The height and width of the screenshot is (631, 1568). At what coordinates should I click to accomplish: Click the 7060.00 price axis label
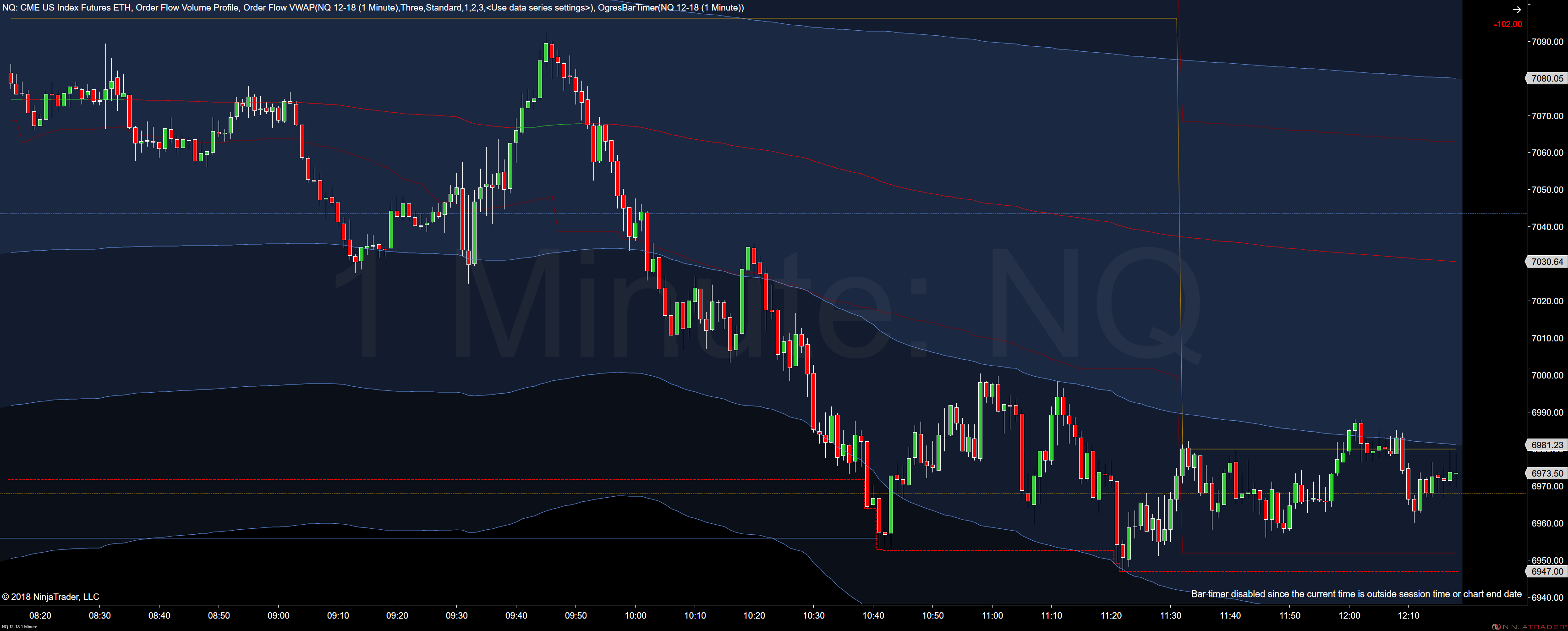[1547, 153]
